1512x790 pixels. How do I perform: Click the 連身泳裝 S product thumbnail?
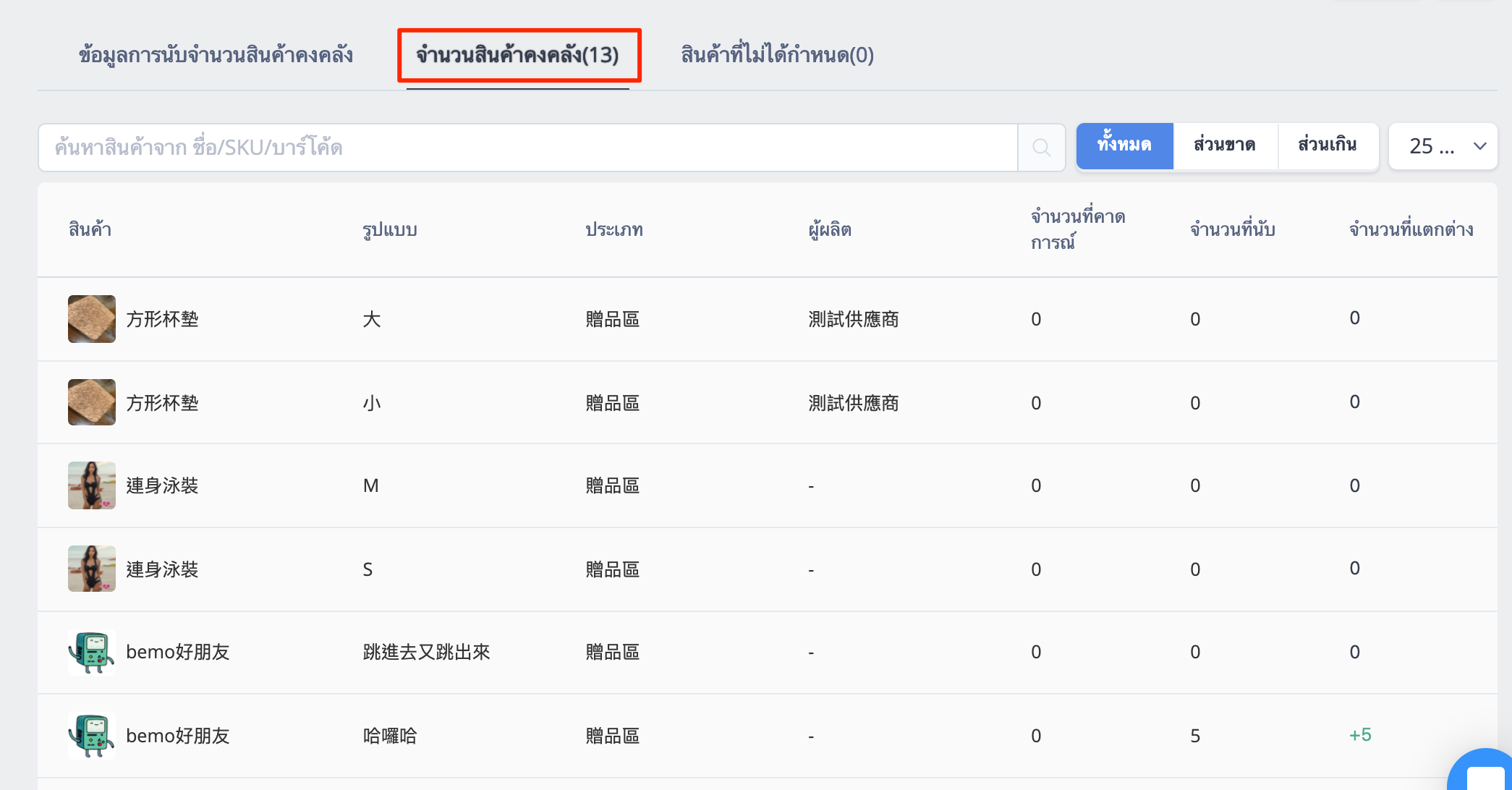click(x=92, y=569)
